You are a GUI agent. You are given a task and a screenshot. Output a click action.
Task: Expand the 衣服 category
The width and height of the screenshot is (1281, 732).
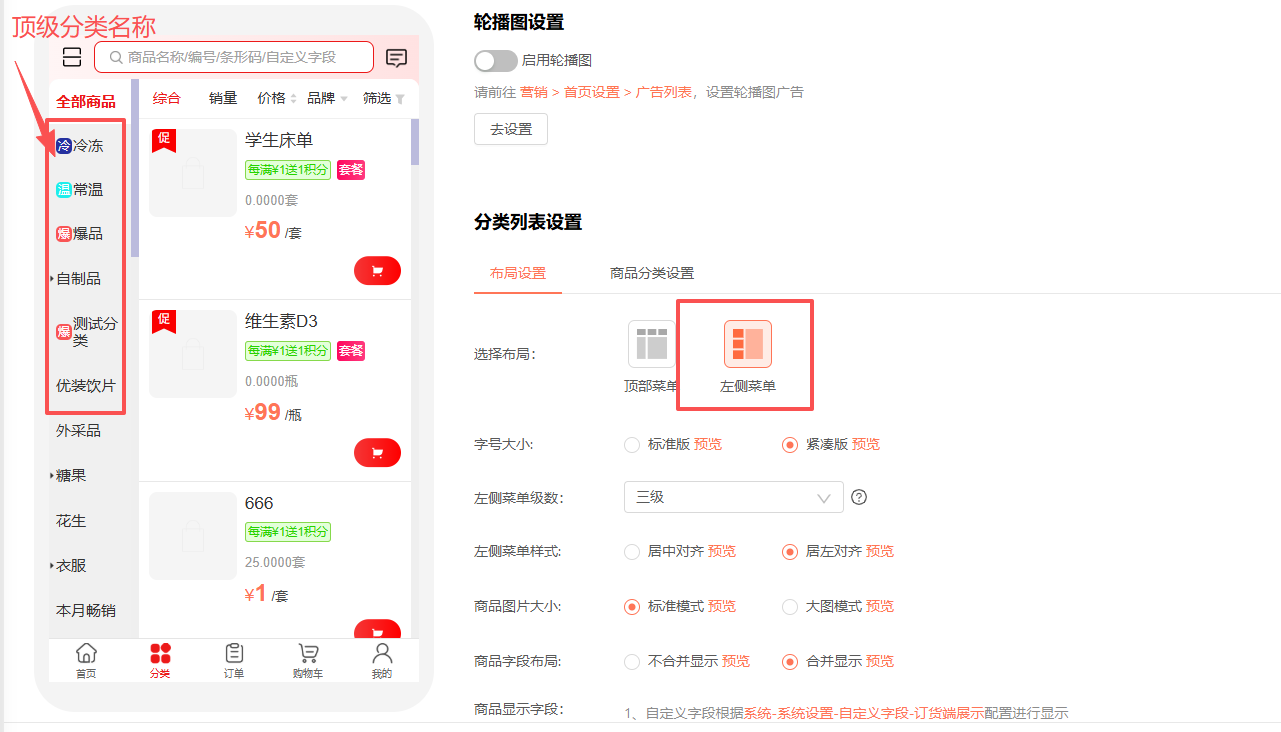pos(52,565)
